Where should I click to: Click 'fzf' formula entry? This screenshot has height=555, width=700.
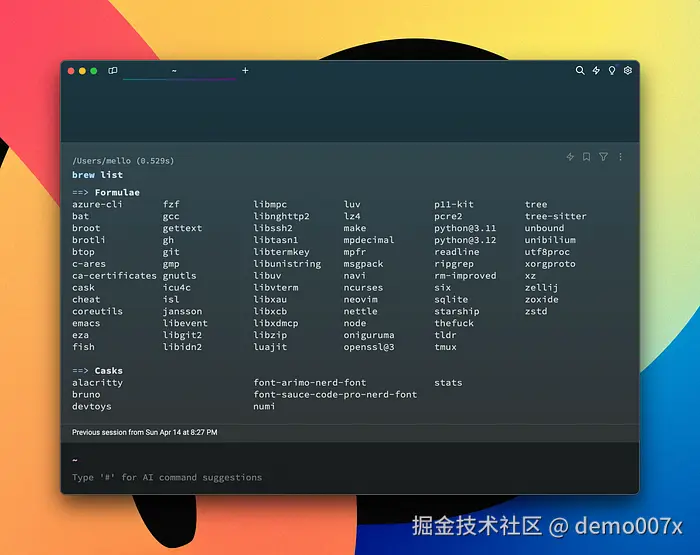point(171,204)
